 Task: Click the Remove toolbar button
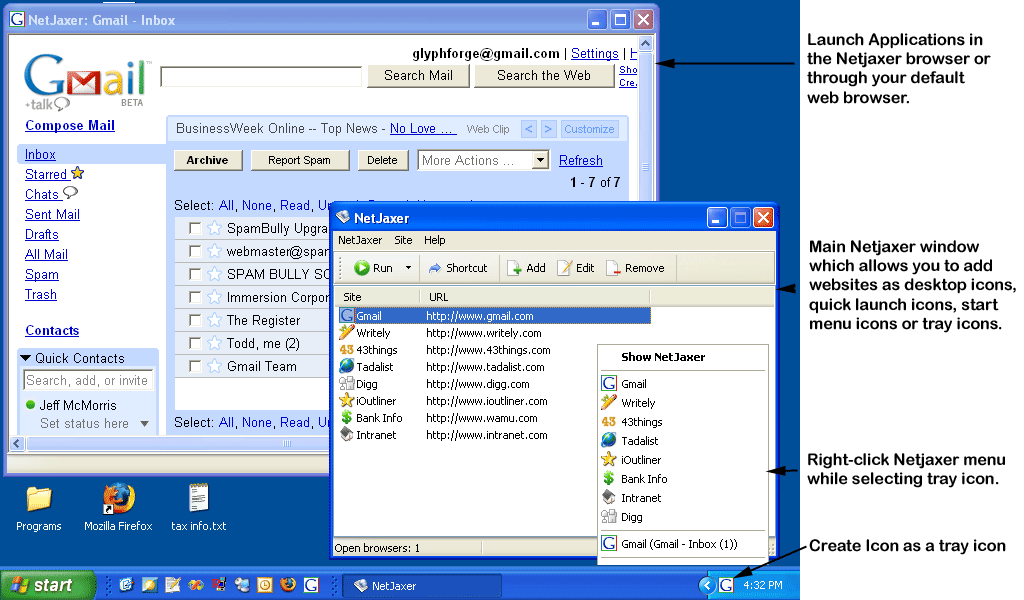coord(635,268)
